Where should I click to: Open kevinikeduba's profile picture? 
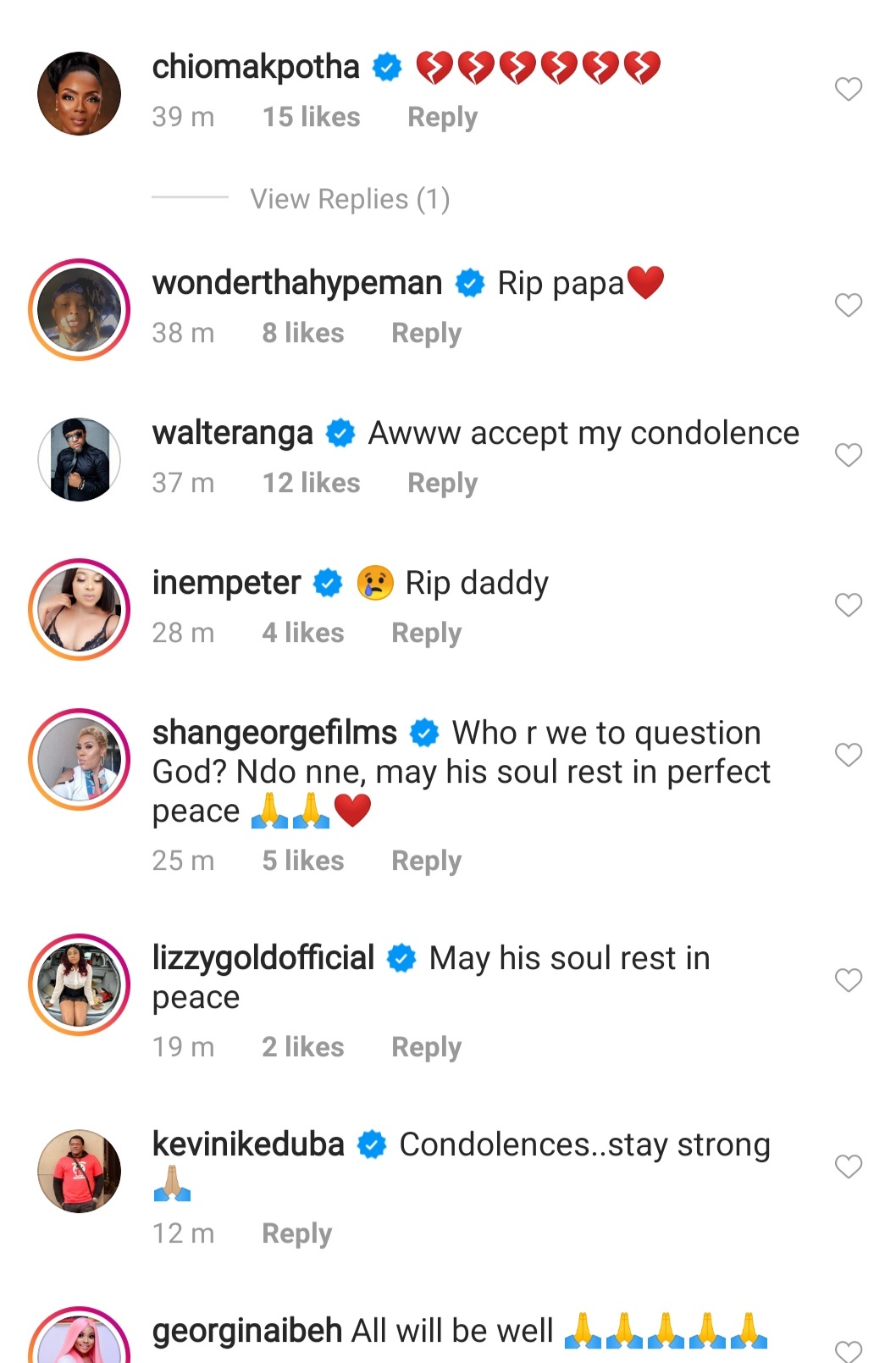click(x=80, y=1171)
